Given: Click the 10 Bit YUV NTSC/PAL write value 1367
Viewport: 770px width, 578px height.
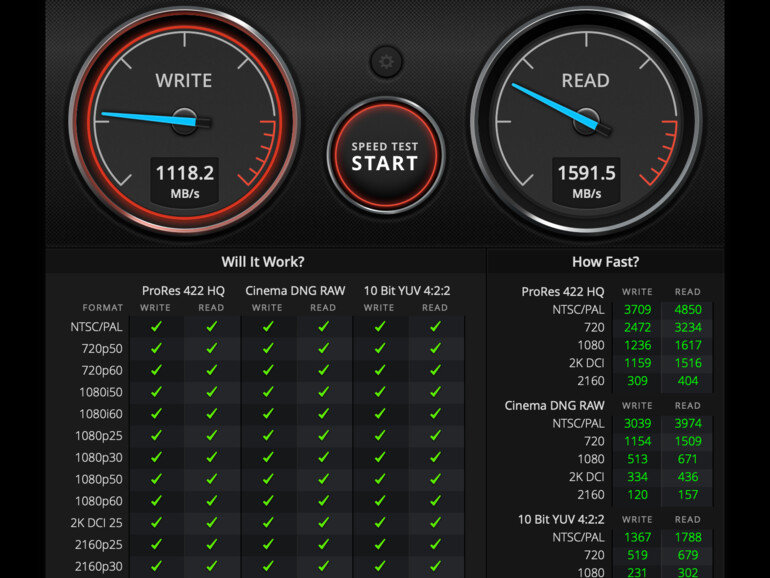Looking at the screenshot, I should pyautogui.click(x=637, y=537).
